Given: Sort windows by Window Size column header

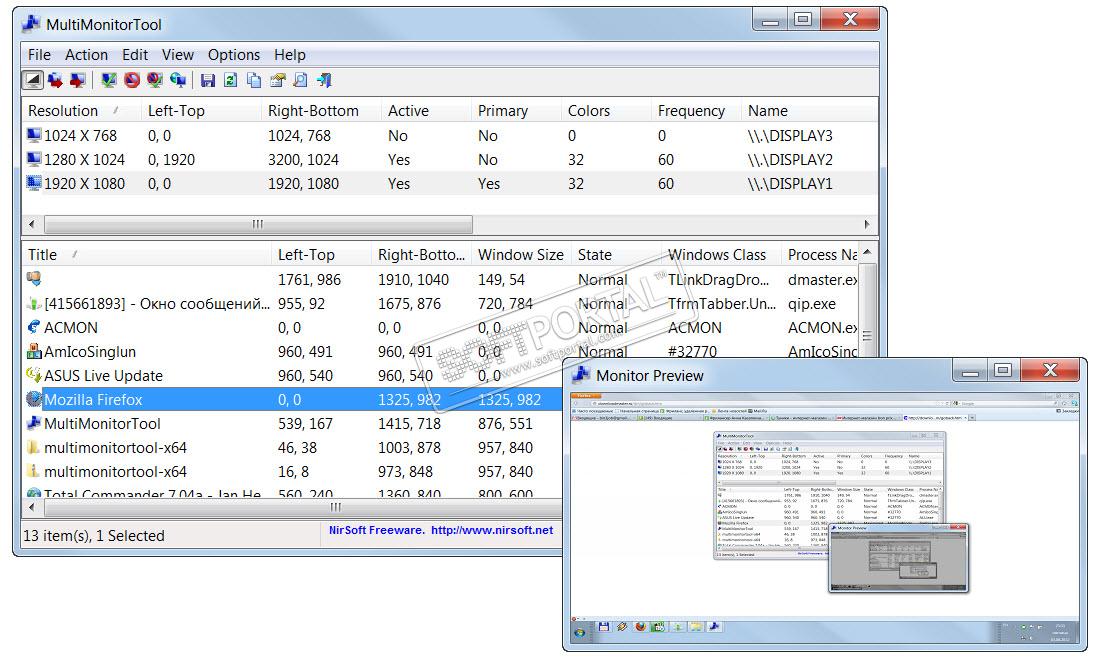Looking at the screenshot, I should (521, 255).
